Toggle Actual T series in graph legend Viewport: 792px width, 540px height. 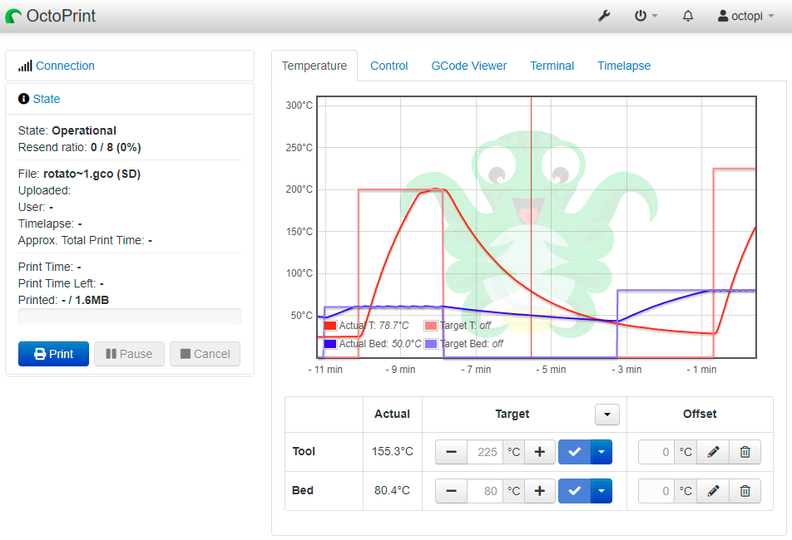point(366,325)
